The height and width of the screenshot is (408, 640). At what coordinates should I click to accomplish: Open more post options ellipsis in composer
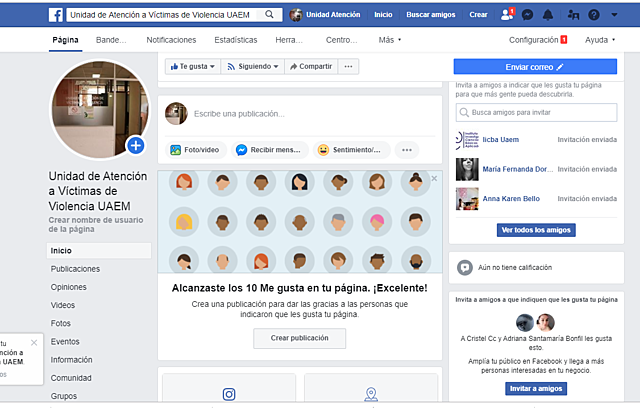(x=407, y=150)
